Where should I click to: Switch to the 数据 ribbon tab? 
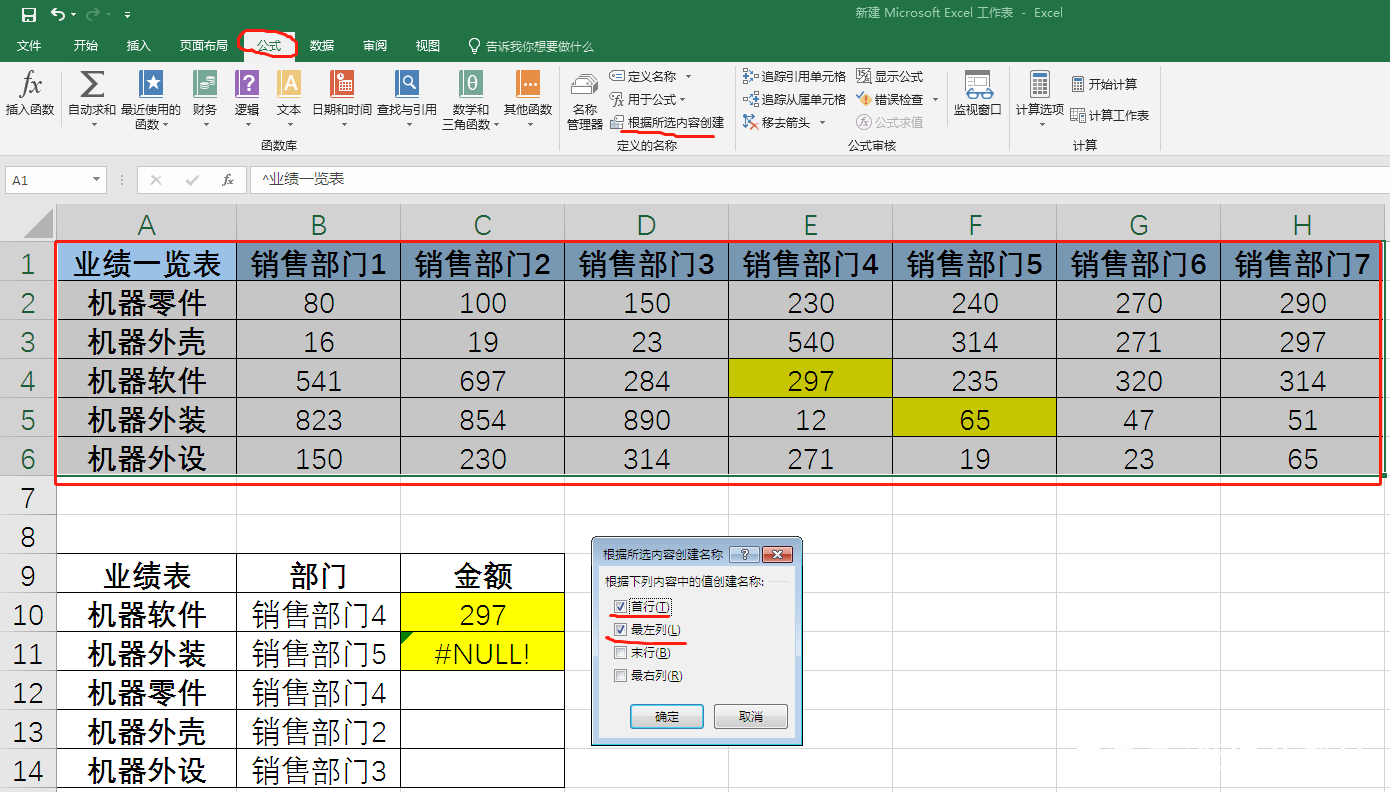coord(322,45)
